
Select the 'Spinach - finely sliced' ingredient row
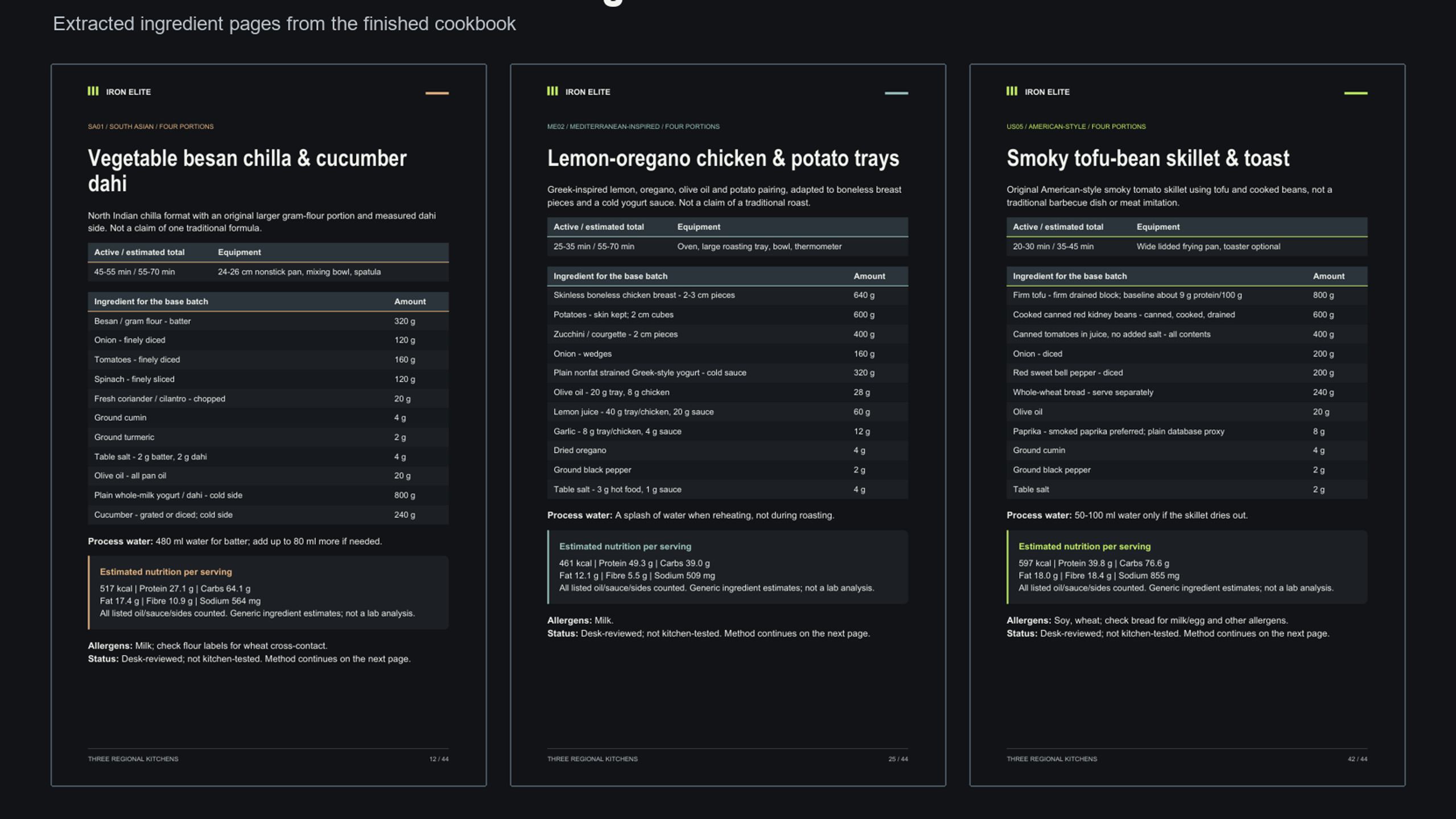(268, 379)
